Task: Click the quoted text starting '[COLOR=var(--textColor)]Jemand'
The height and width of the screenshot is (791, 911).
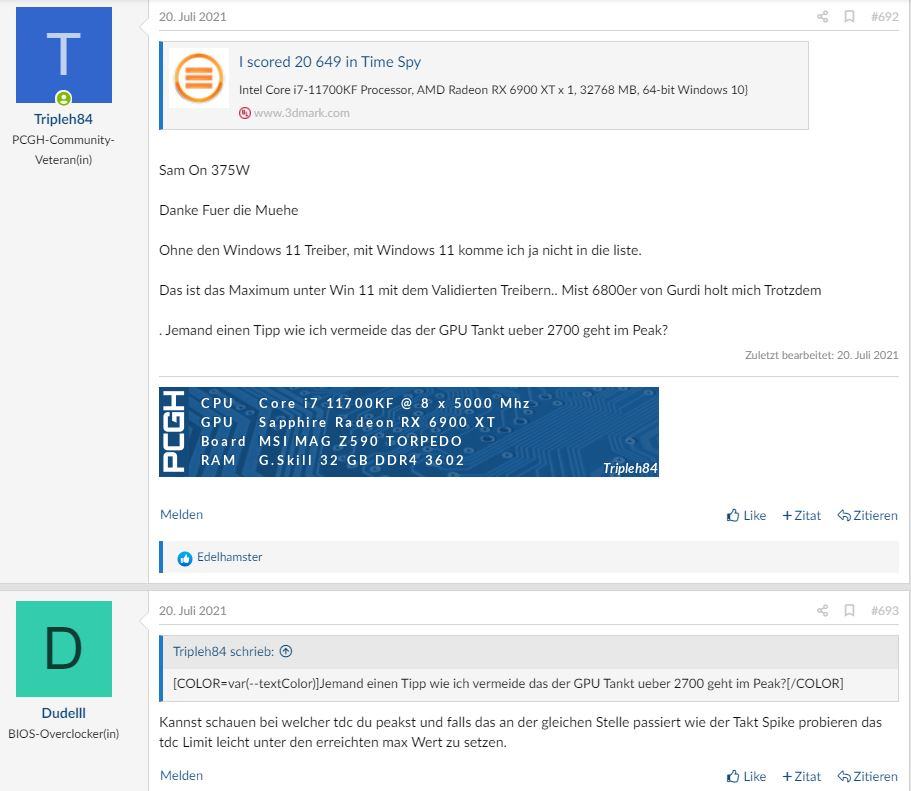Action: point(508,683)
